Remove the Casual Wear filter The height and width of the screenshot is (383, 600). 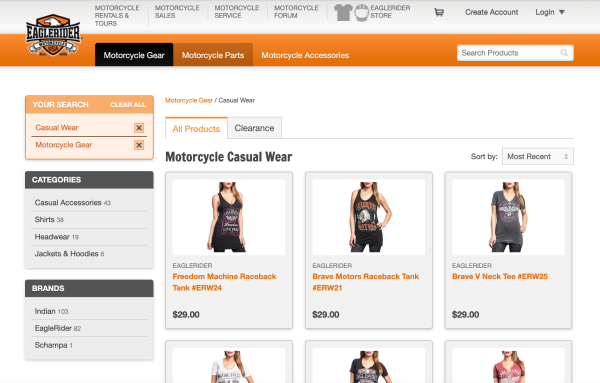pos(139,128)
